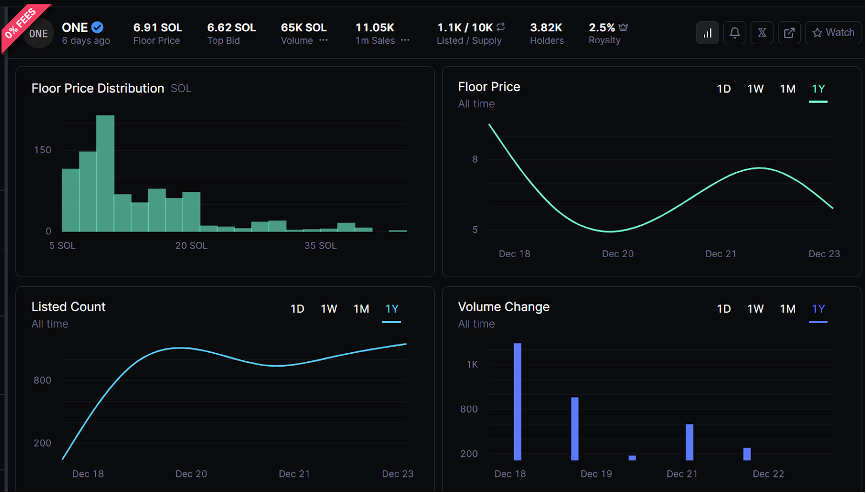Screen dimensions: 866x493
Task: Click the external link share icon
Action: point(789,33)
